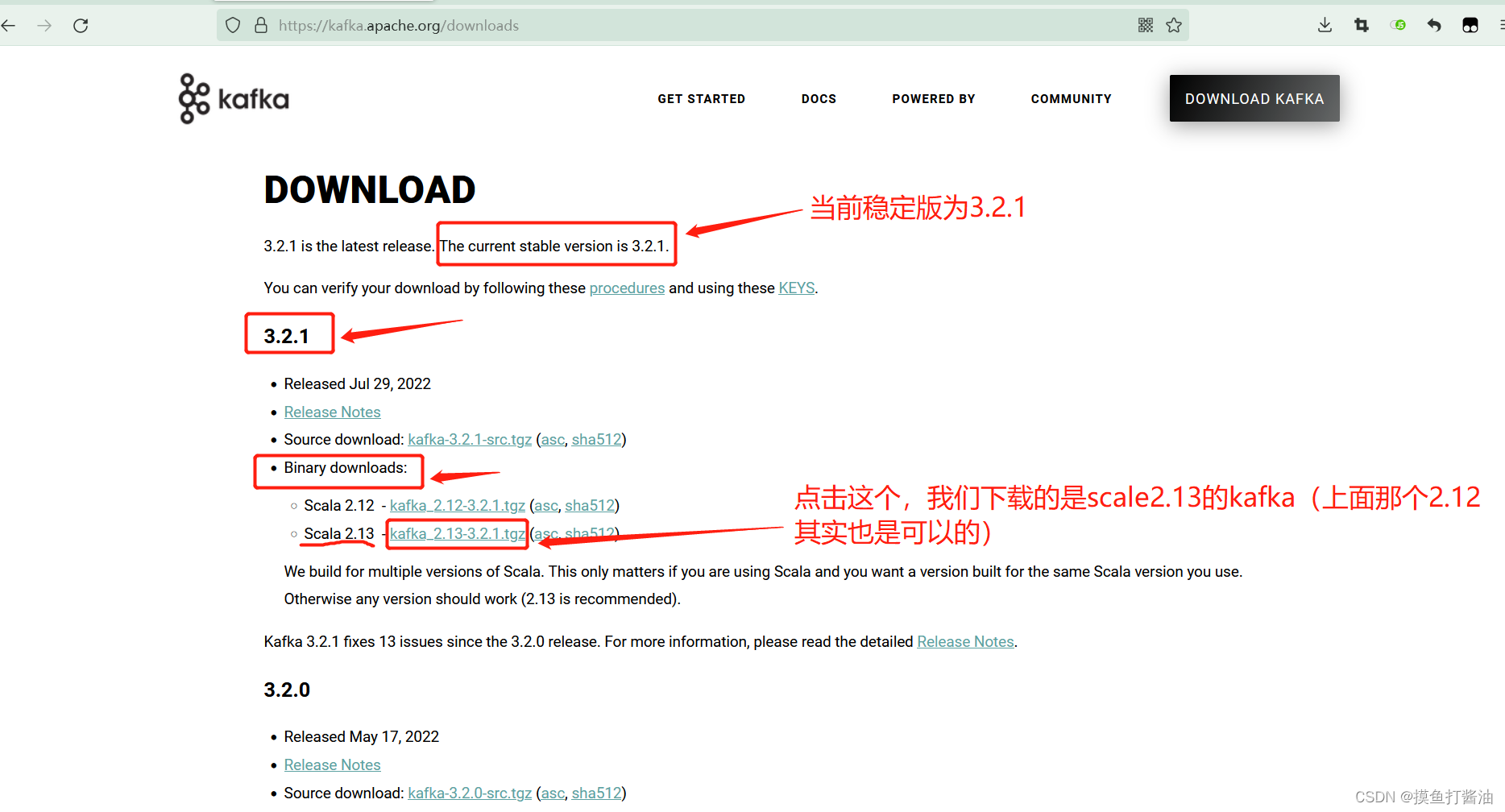Activate the screenshot crop tool icon

coord(1362,26)
